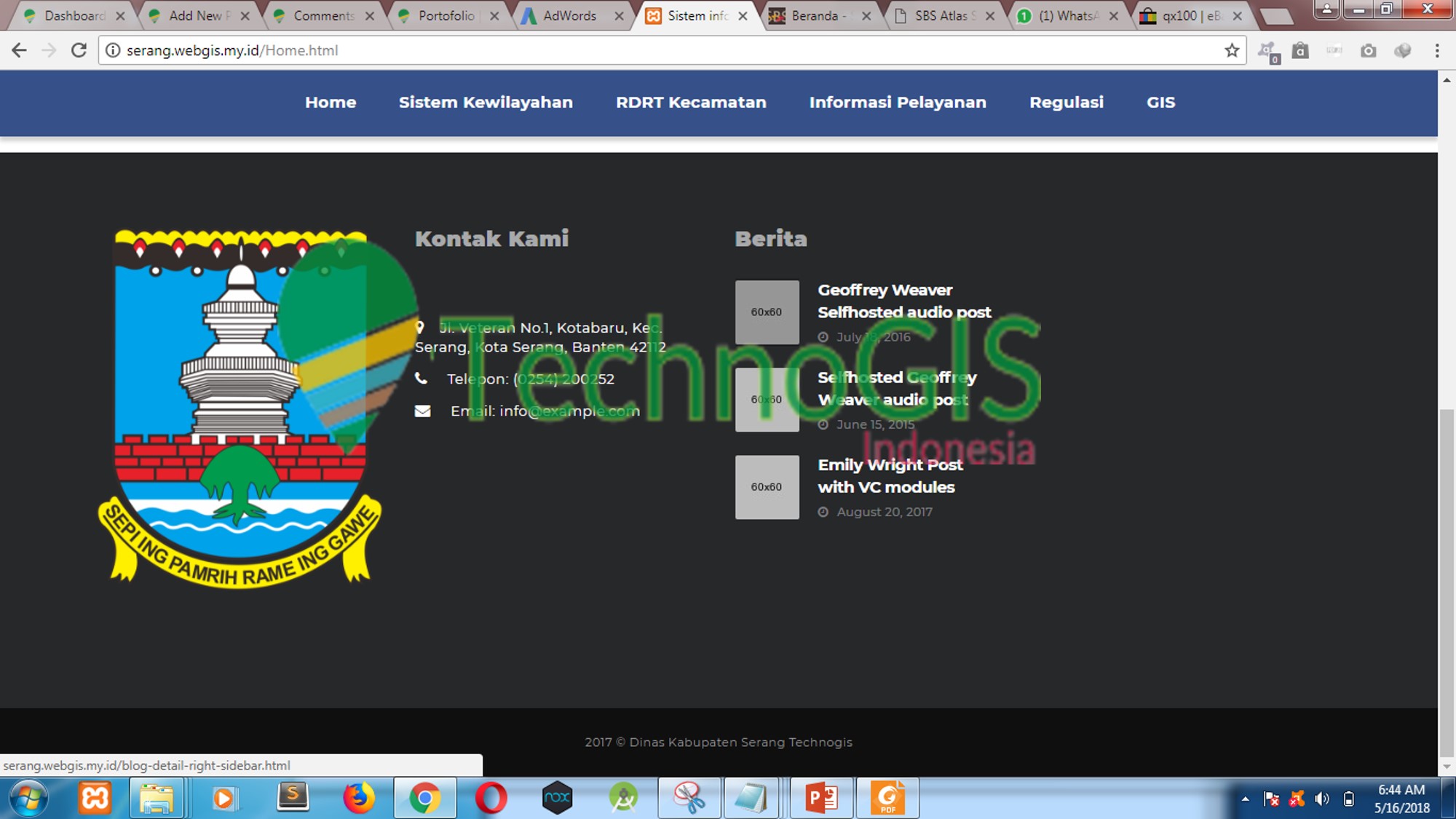Open the Chrome three-dot menu
This screenshot has height=819, width=1456.
coord(1436,50)
